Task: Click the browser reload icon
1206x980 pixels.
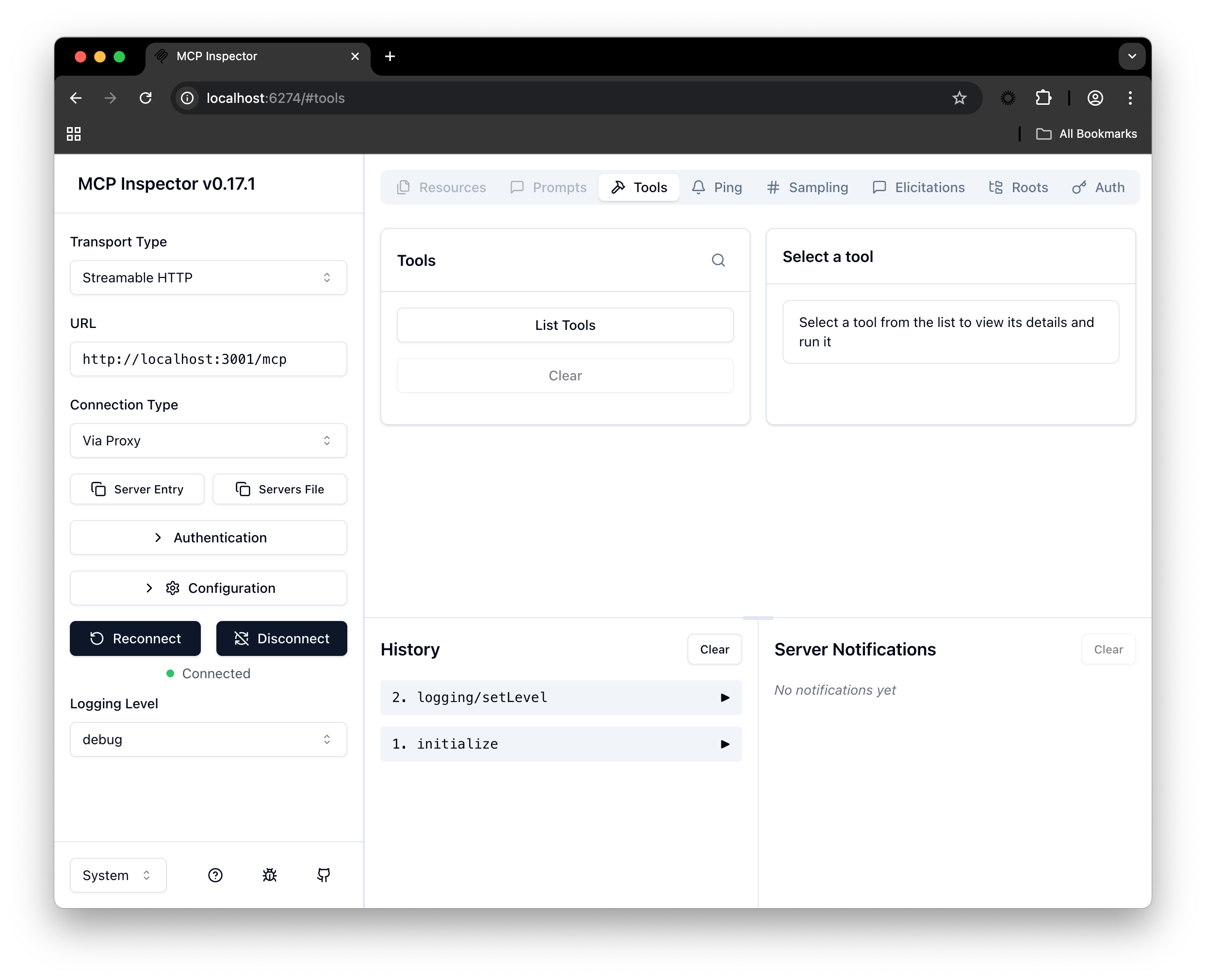Action: [146, 98]
